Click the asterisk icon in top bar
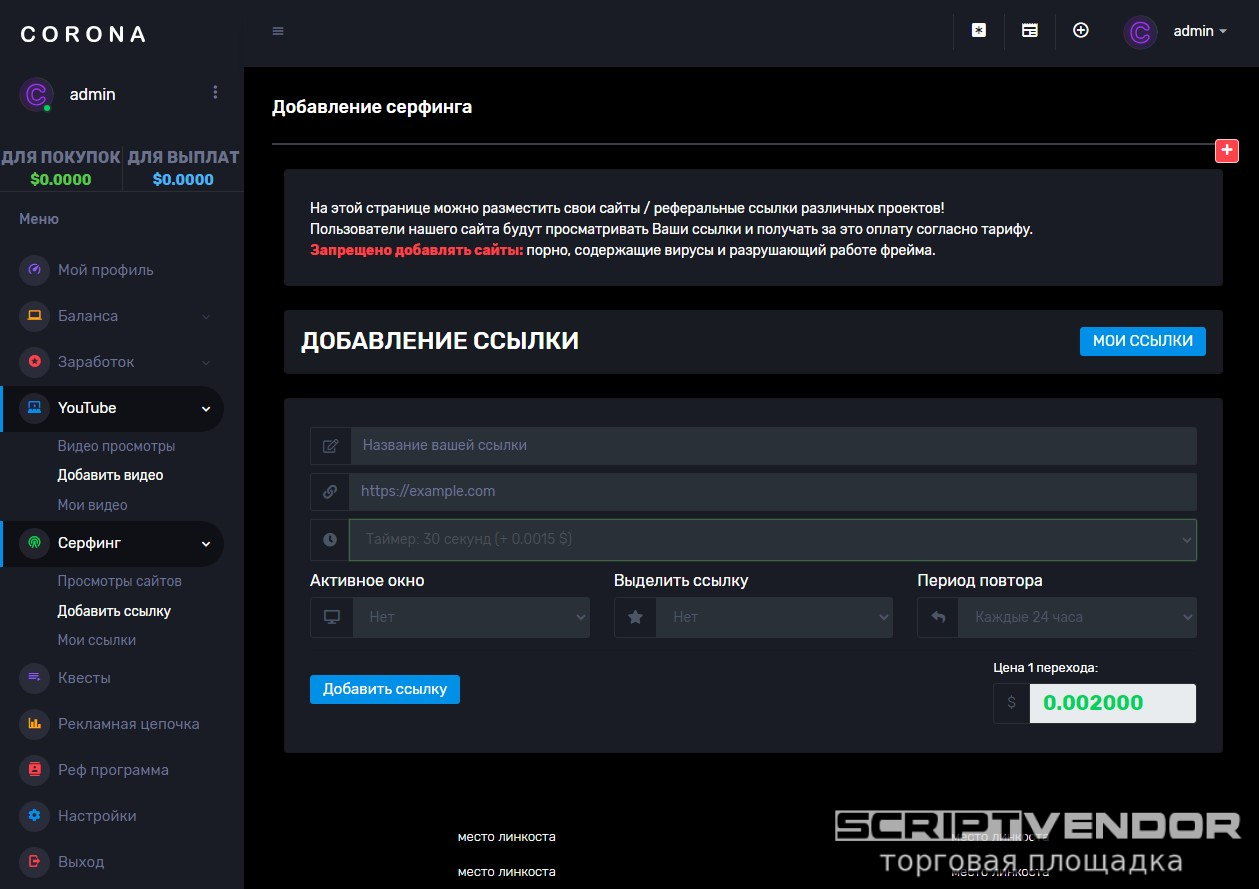 [979, 31]
